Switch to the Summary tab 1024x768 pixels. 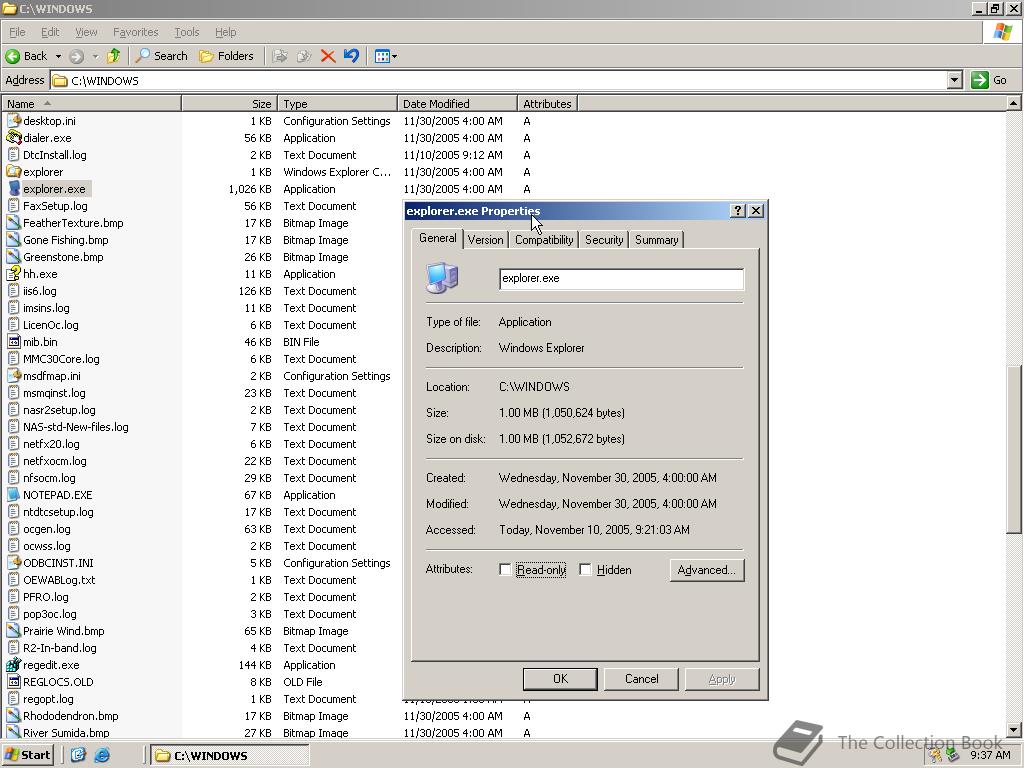click(656, 240)
